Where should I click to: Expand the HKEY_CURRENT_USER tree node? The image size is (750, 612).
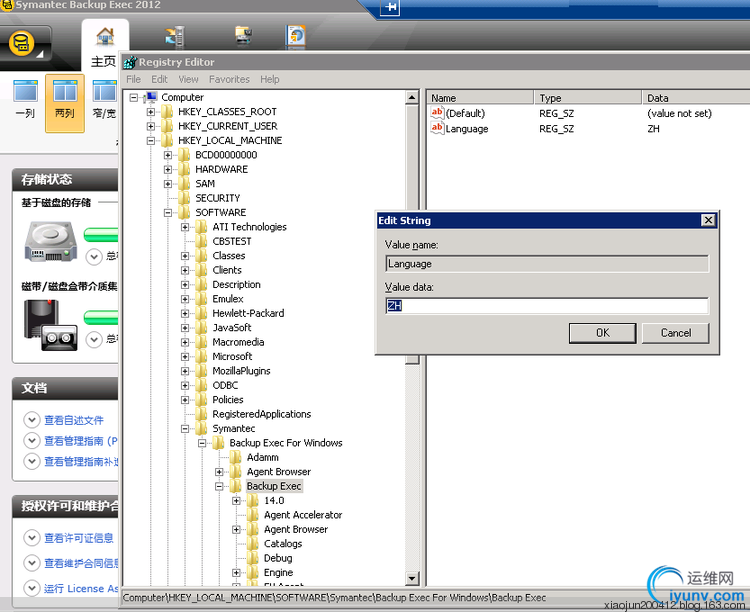tap(151, 126)
